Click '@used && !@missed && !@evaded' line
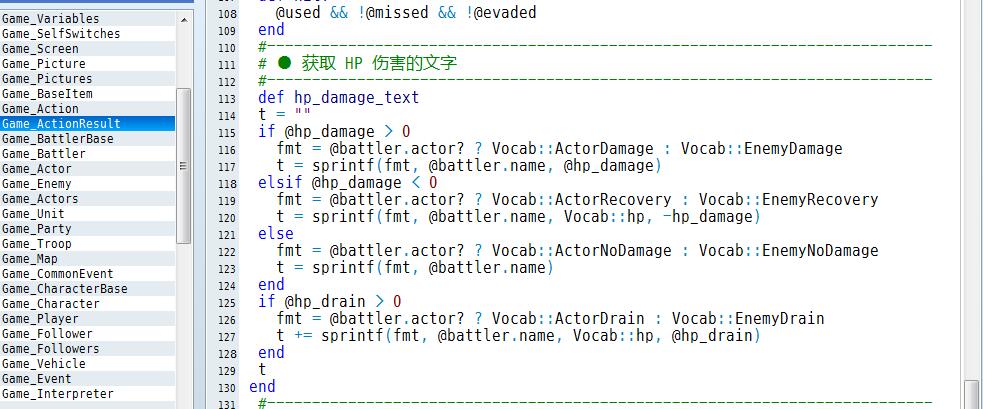The image size is (983, 409). coord(406,12)
